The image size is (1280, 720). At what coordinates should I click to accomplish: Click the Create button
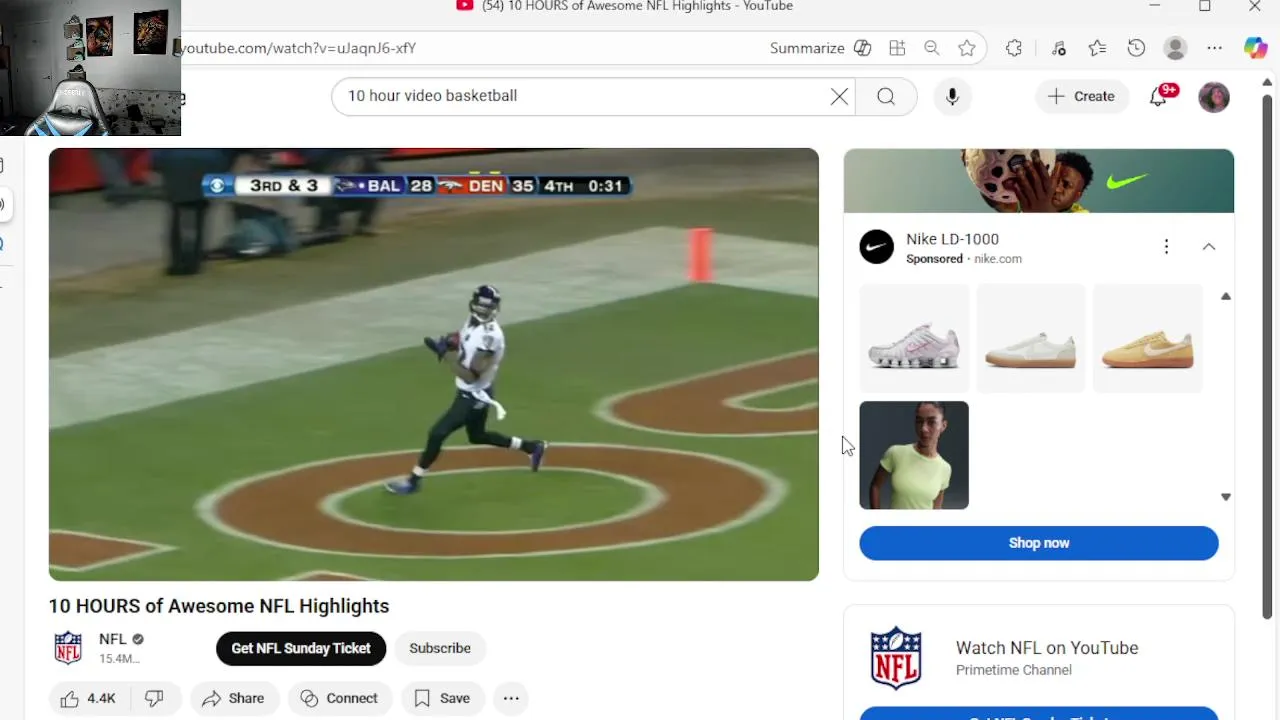[x=1082, y=96]
